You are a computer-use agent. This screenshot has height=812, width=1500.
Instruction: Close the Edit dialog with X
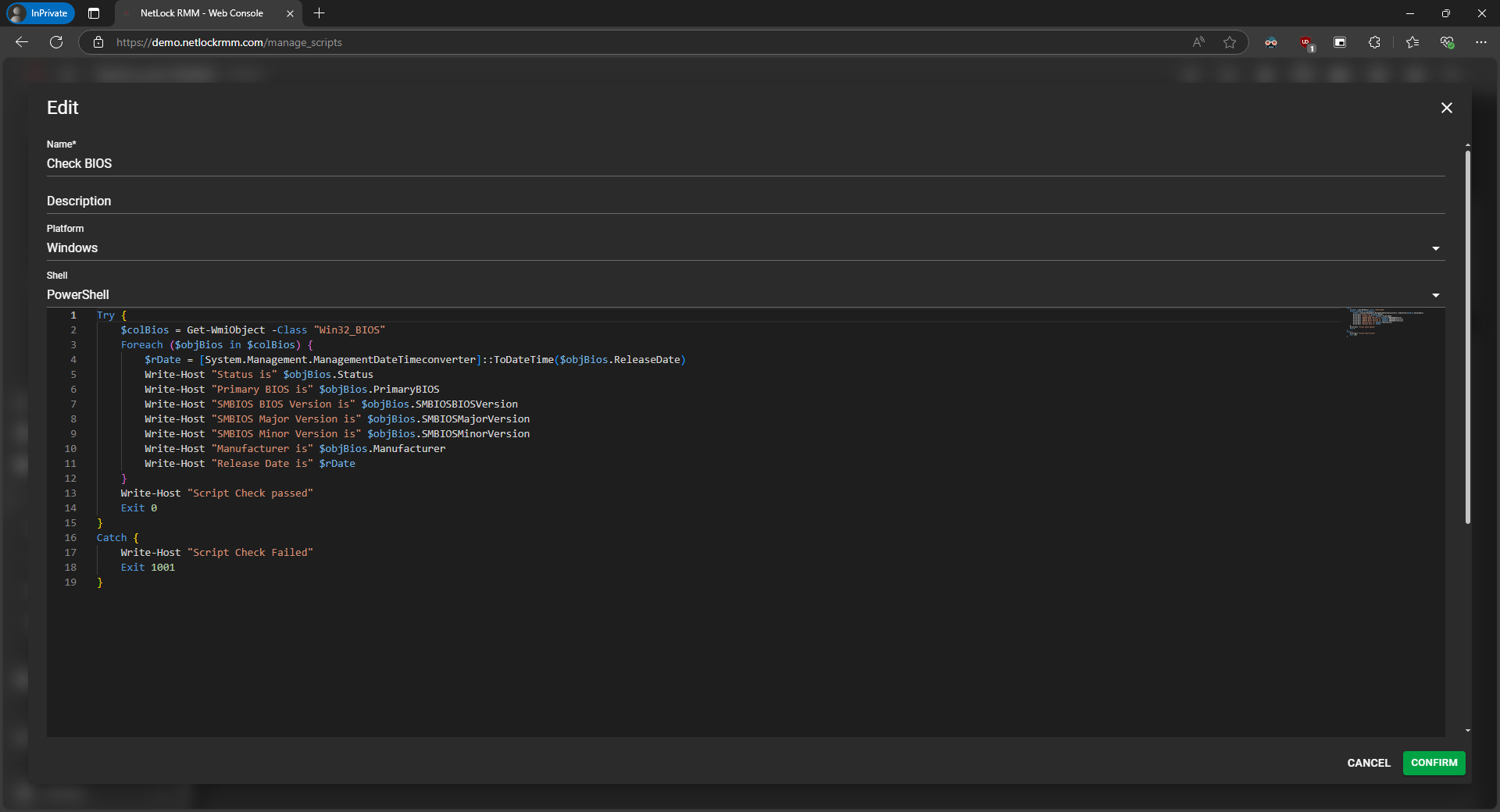(1446, 108)
